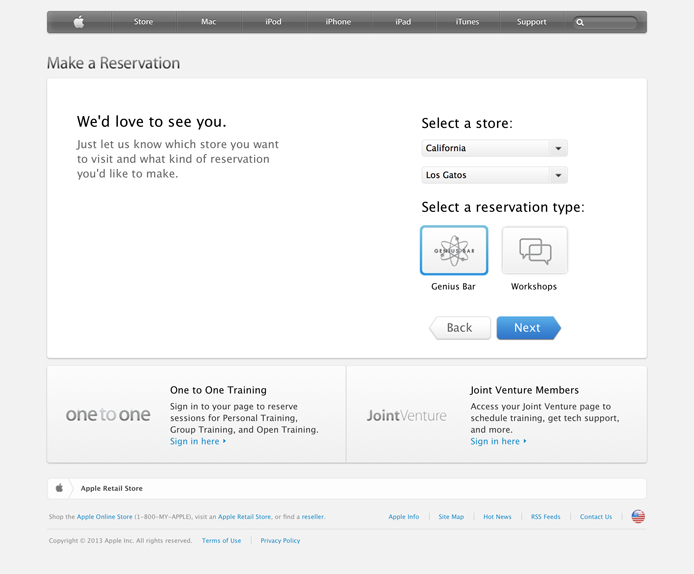Go to the Support menu item

[531, 22]
